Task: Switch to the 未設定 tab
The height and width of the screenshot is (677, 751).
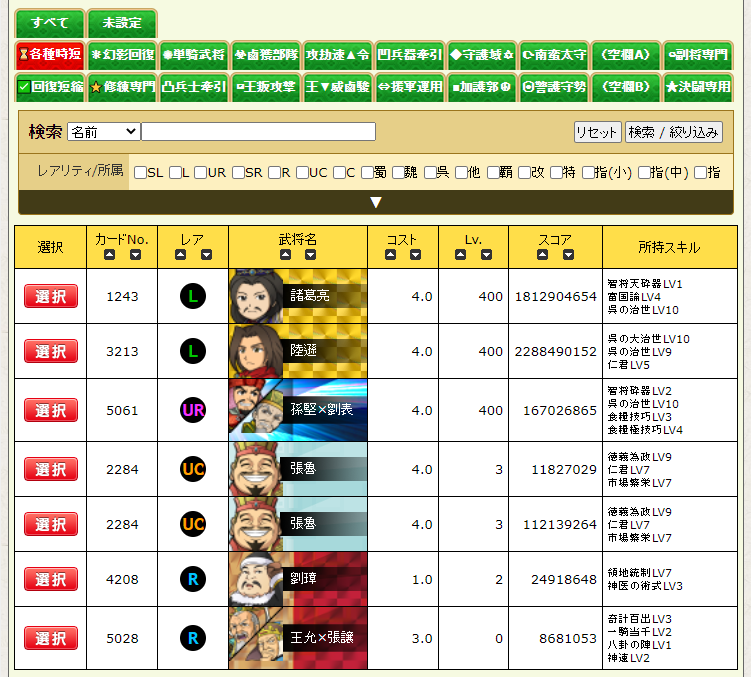Action: coord(122,23)
